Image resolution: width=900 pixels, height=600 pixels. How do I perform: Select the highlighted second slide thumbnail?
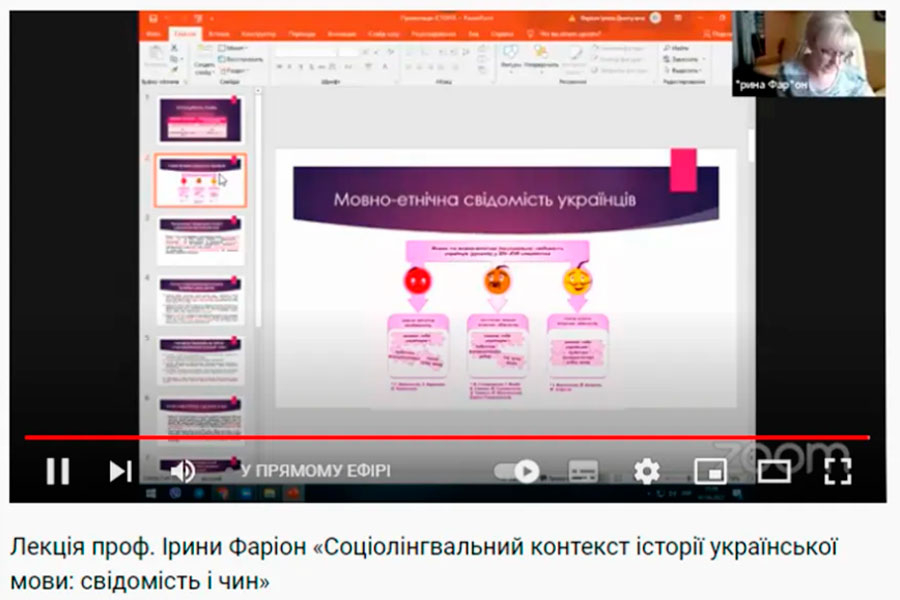(200, 180)
